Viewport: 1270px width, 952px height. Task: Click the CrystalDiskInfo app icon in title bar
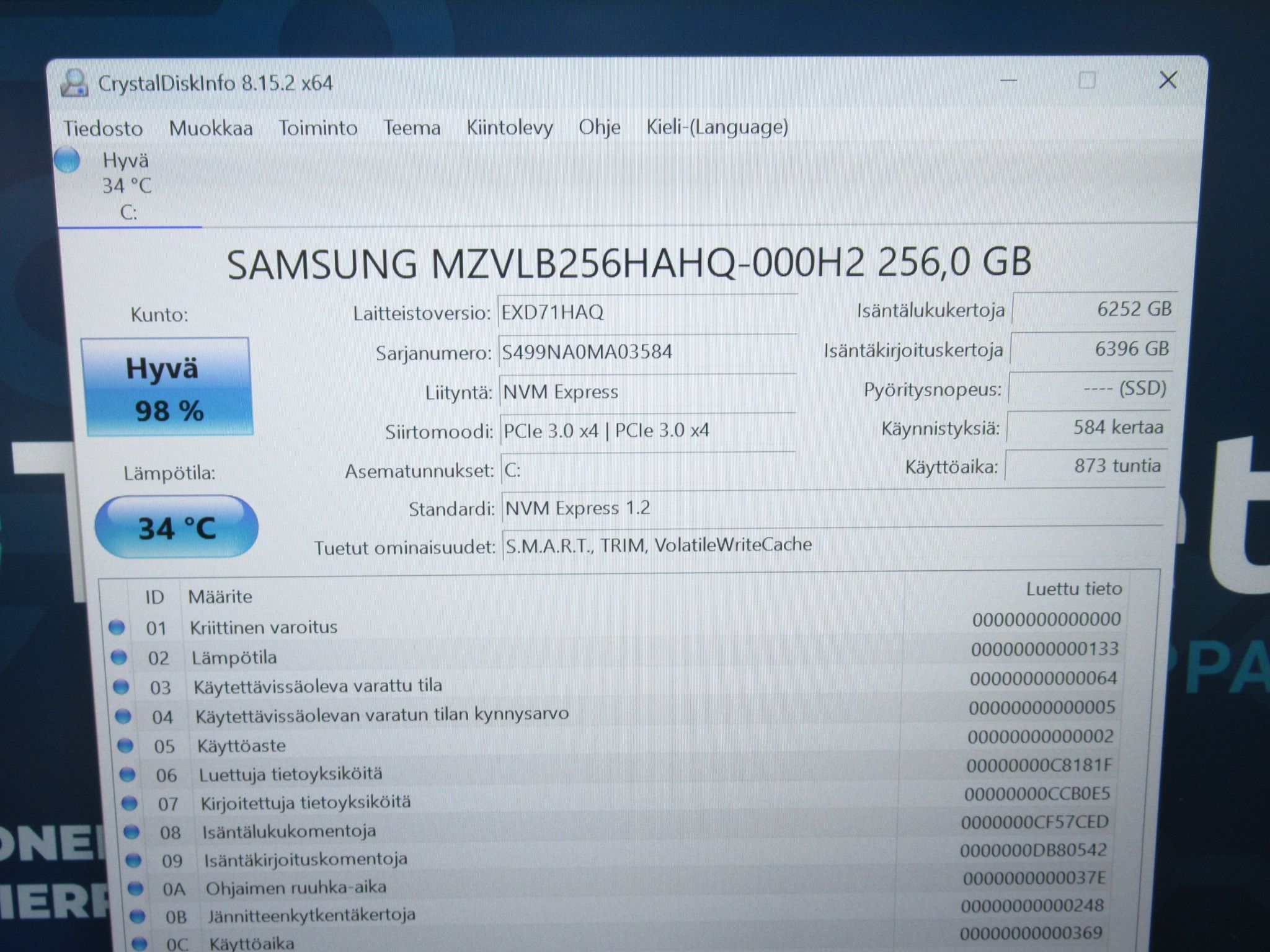74,83
